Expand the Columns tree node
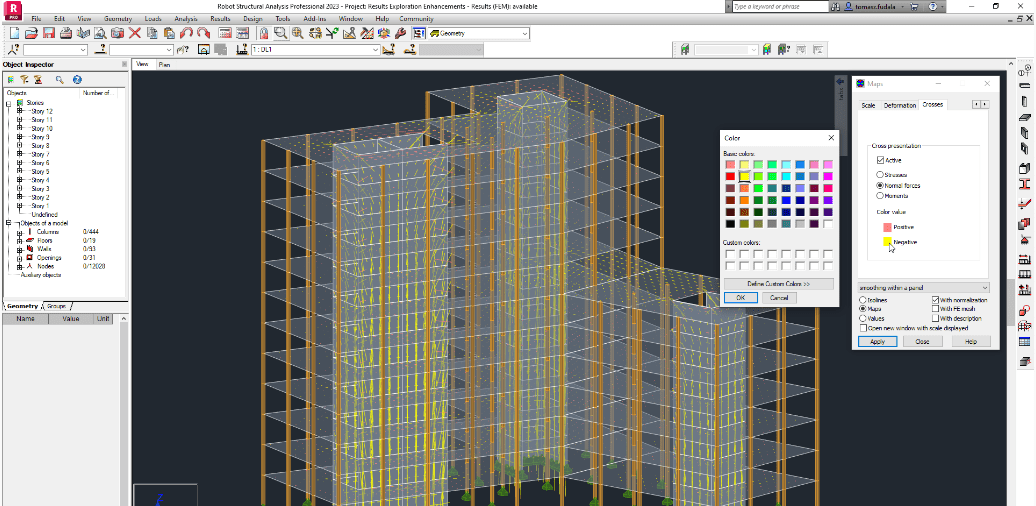Image resolution: width=1036 pixels, height=506 pixels. [x=20, y=232]
